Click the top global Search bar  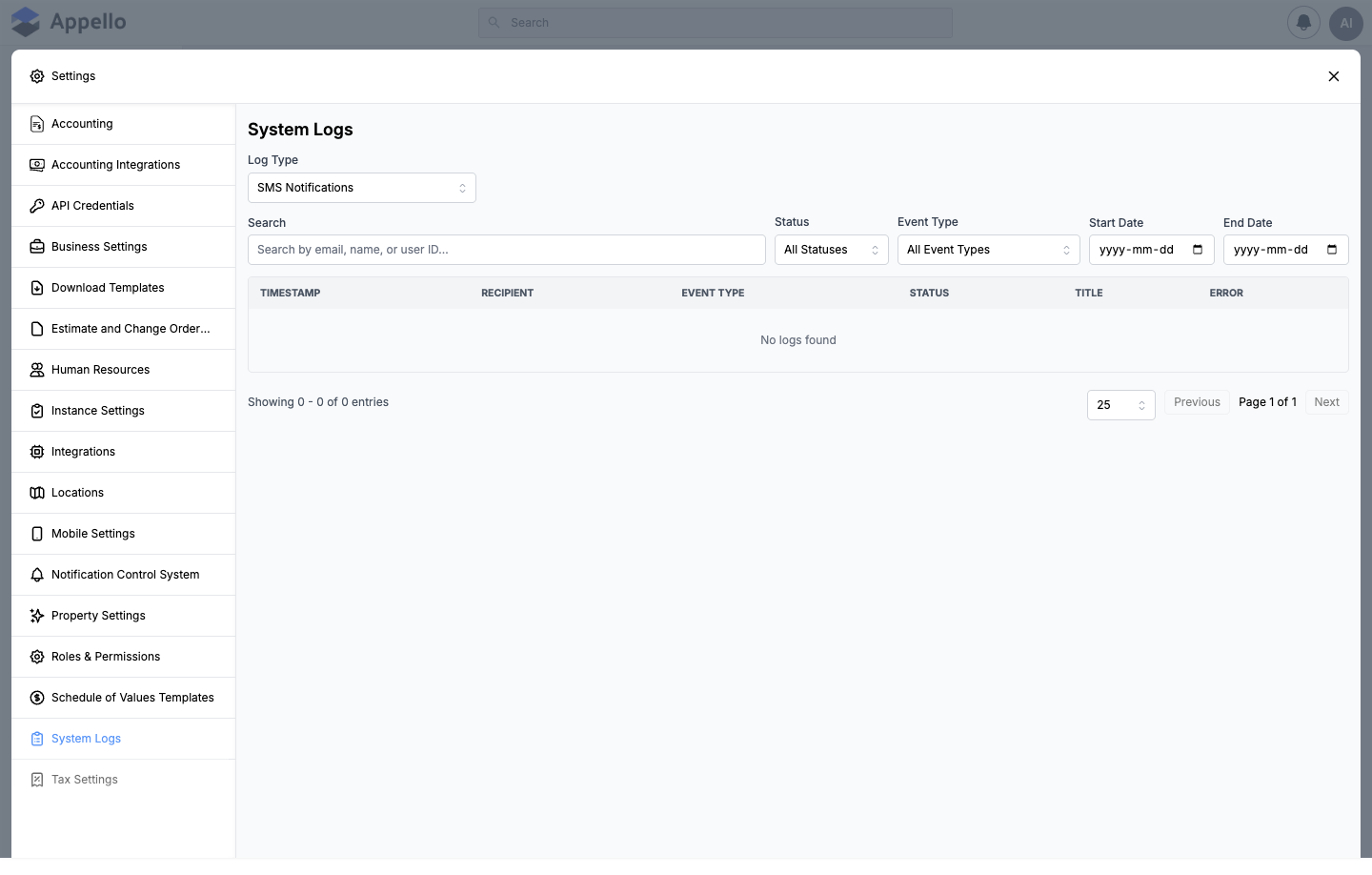pyautogui.click(x=716, y=23)
